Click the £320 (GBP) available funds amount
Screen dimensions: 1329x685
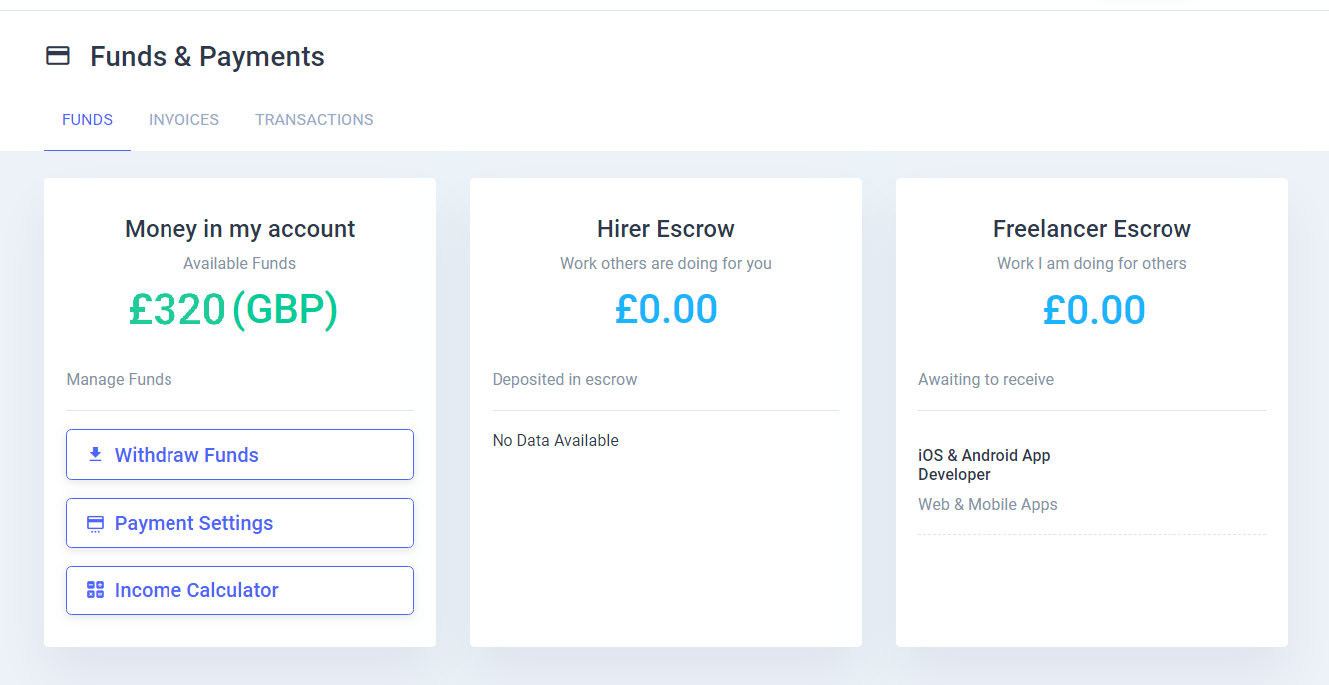[x=233, y=310]
